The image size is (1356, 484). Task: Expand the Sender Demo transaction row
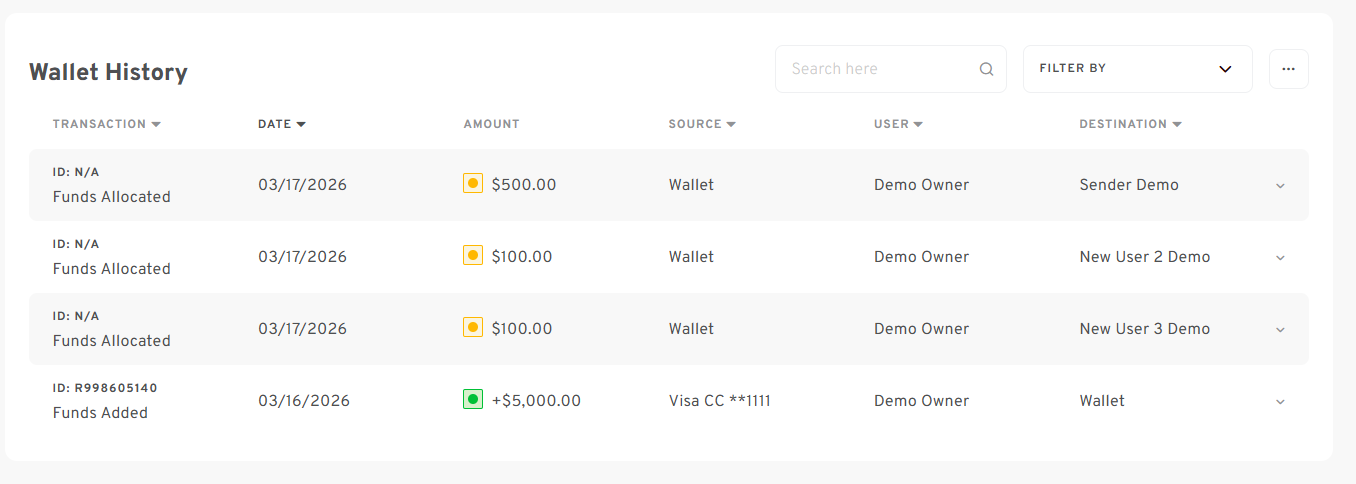coord(1280,186)
